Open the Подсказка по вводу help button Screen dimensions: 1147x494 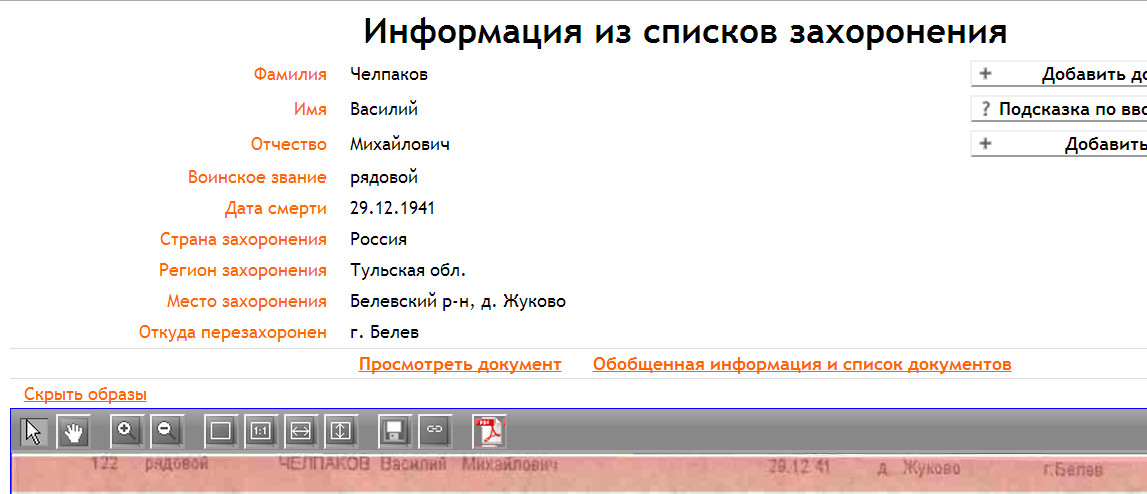click(x=1060, y=109)
